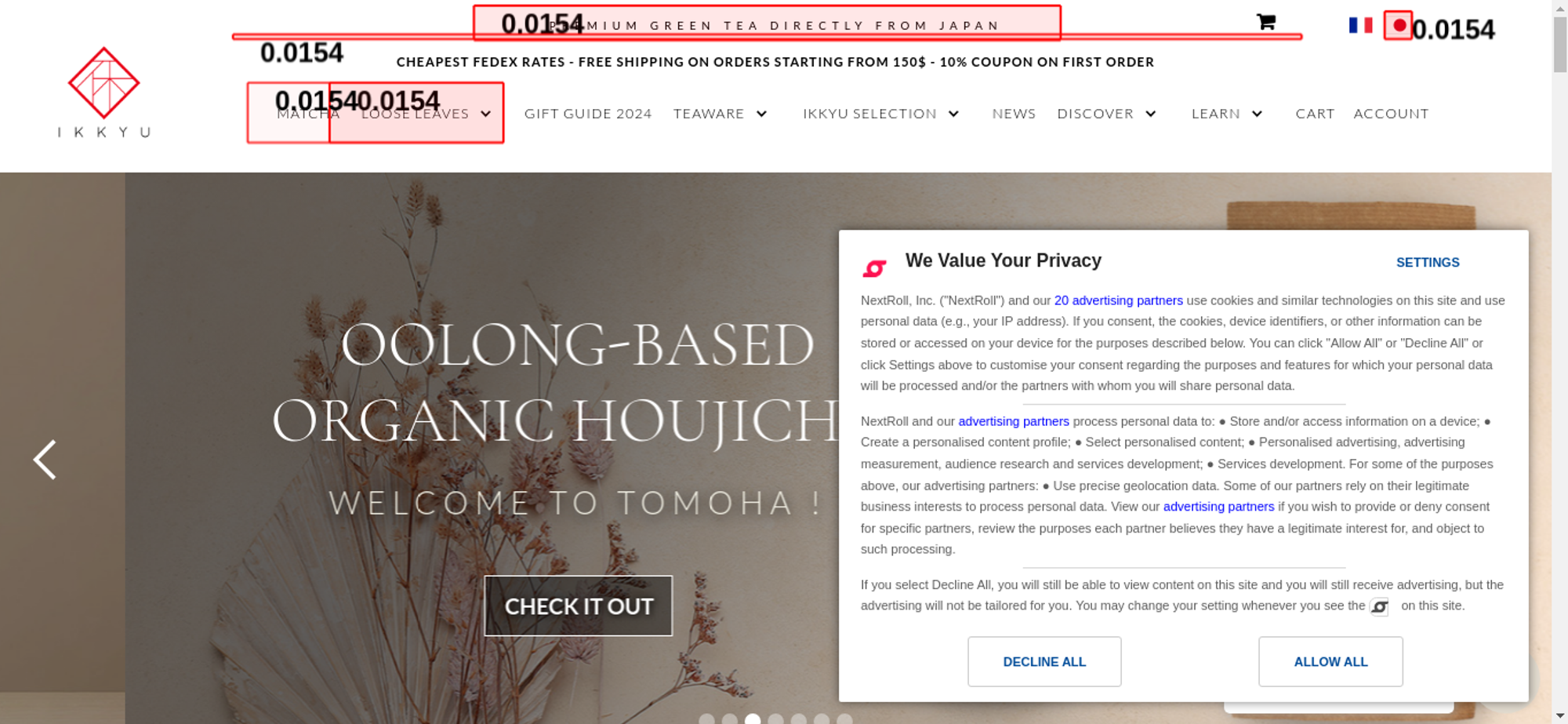Click the page vertical scrollbar thumb
Viewport: 1568px width, 724px height.
(1560, 44)
